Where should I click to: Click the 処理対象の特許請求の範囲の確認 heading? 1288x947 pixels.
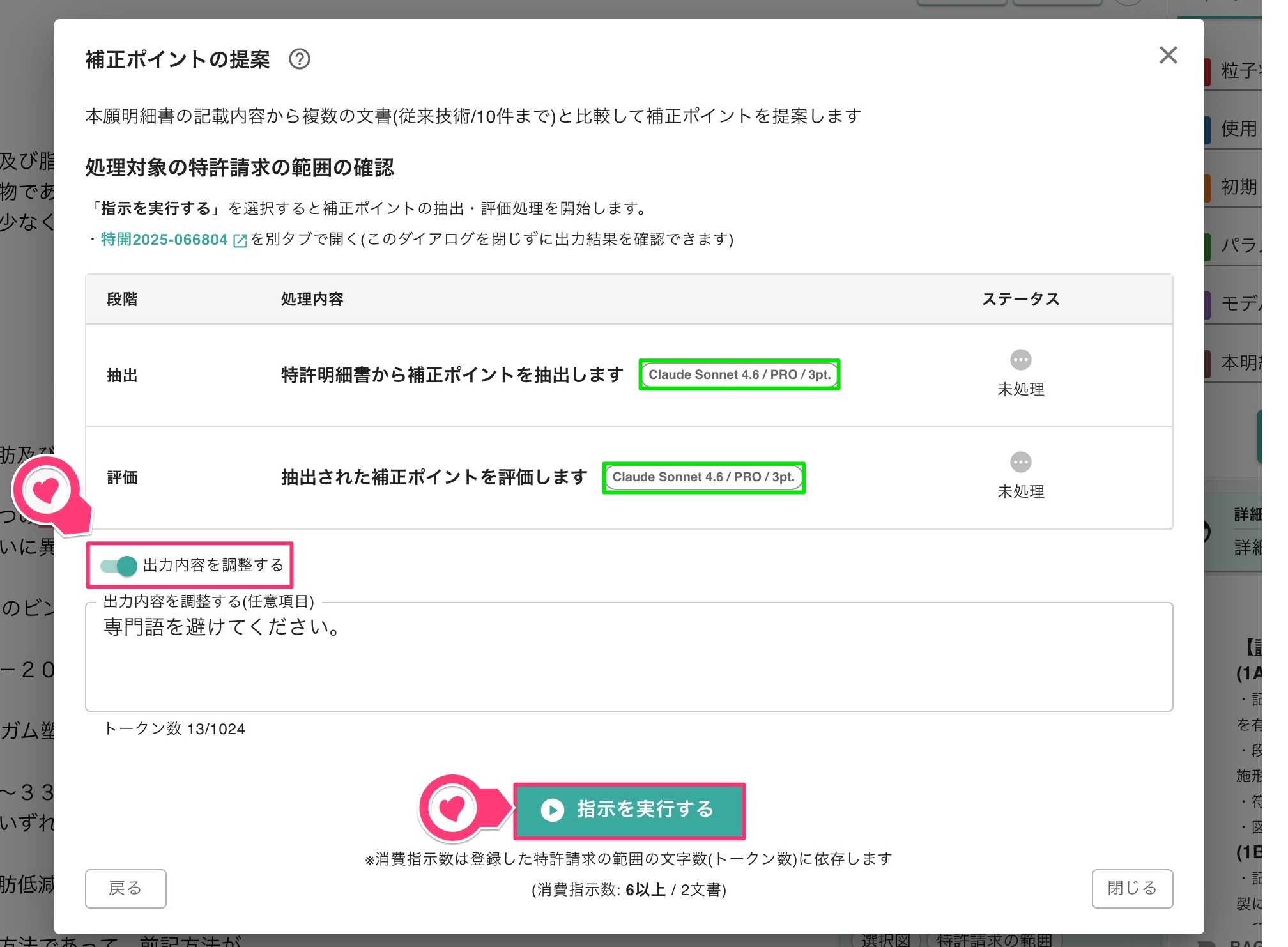(x=240, y=168)
